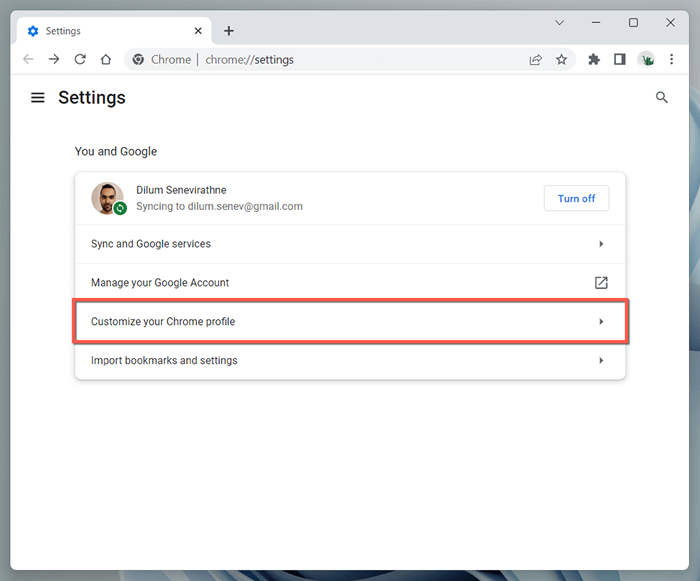Click Dilum Senevirathne's profile photo
700x581 pixels.
[107, 198]
